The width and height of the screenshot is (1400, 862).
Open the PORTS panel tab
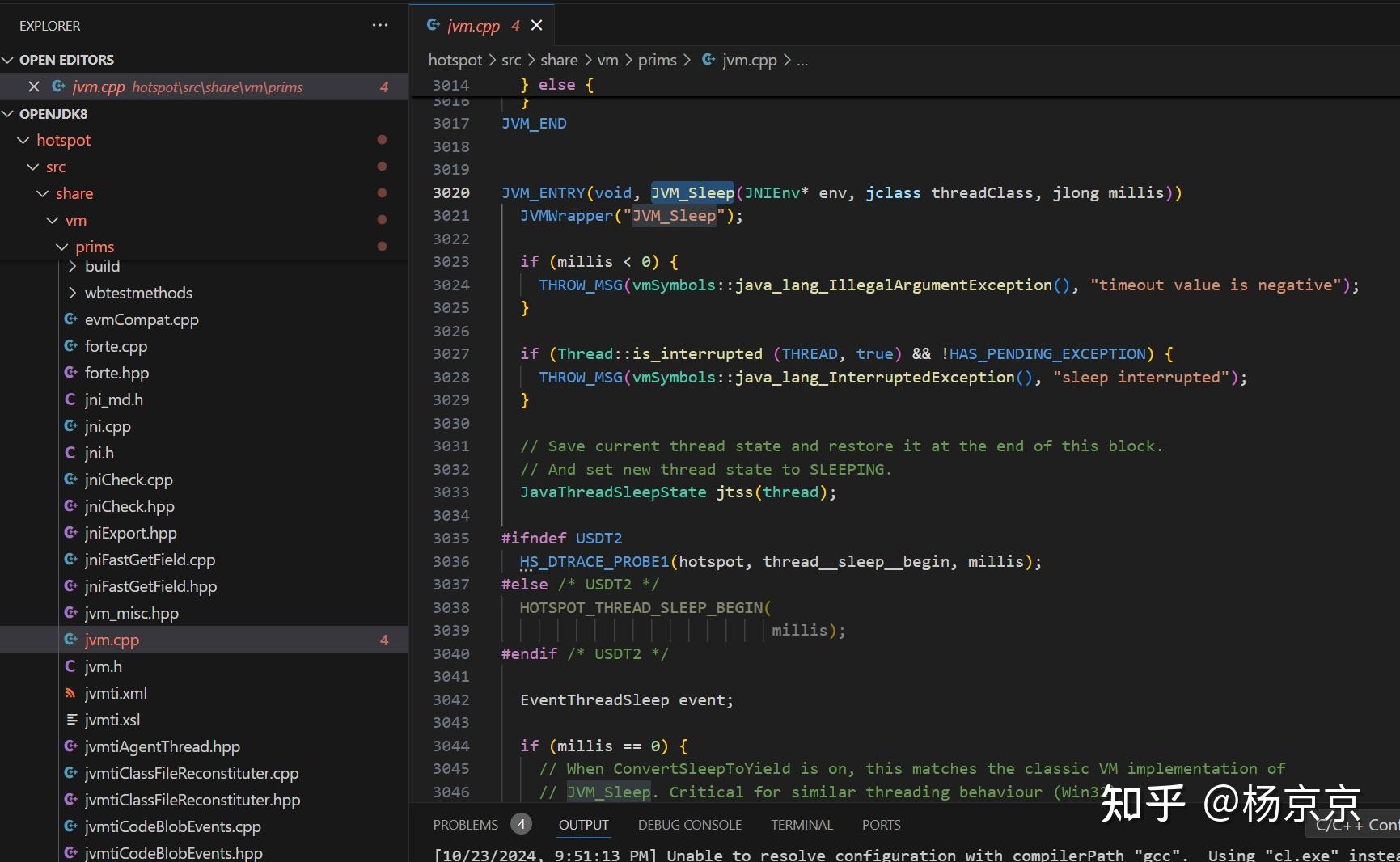(x=881, y=825)
